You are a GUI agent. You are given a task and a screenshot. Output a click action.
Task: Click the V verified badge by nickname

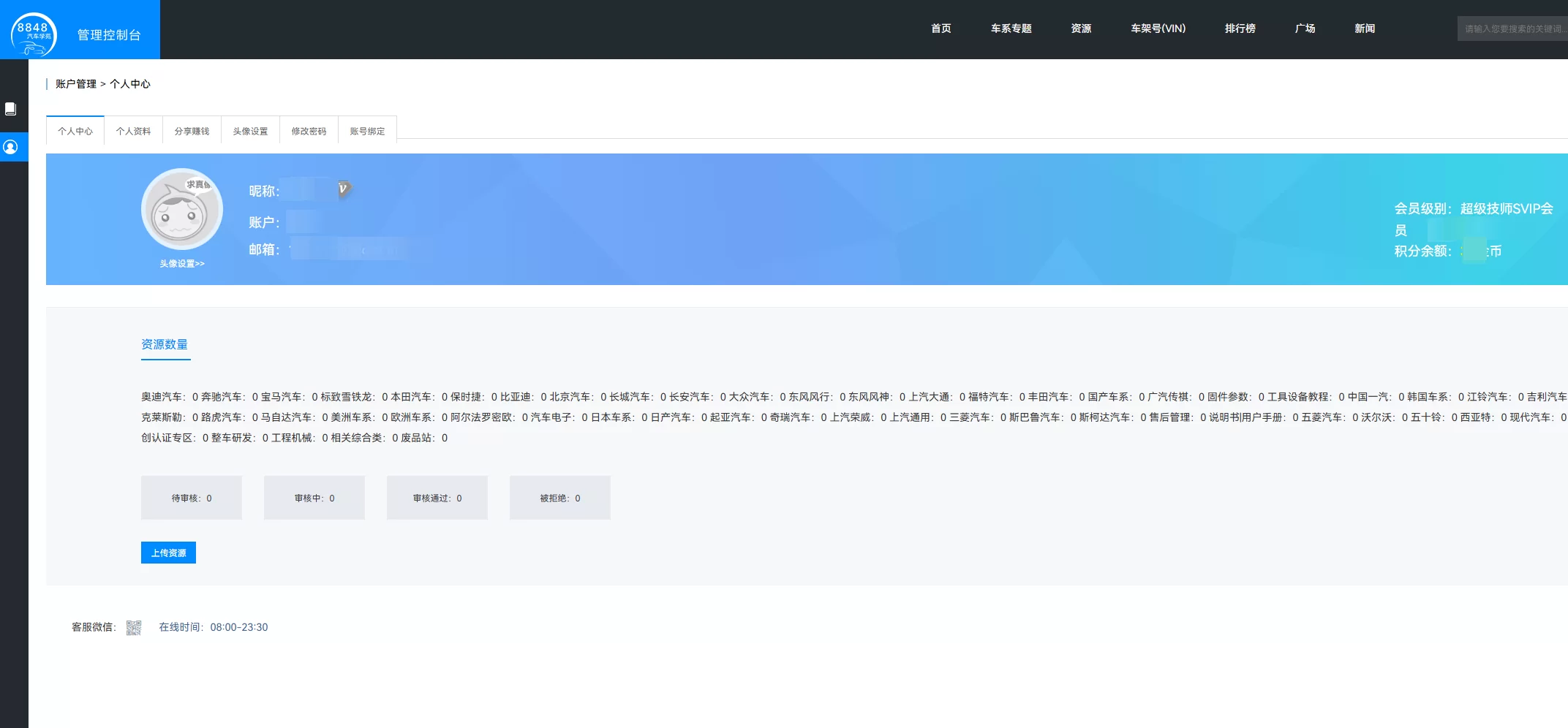(344, 189)
